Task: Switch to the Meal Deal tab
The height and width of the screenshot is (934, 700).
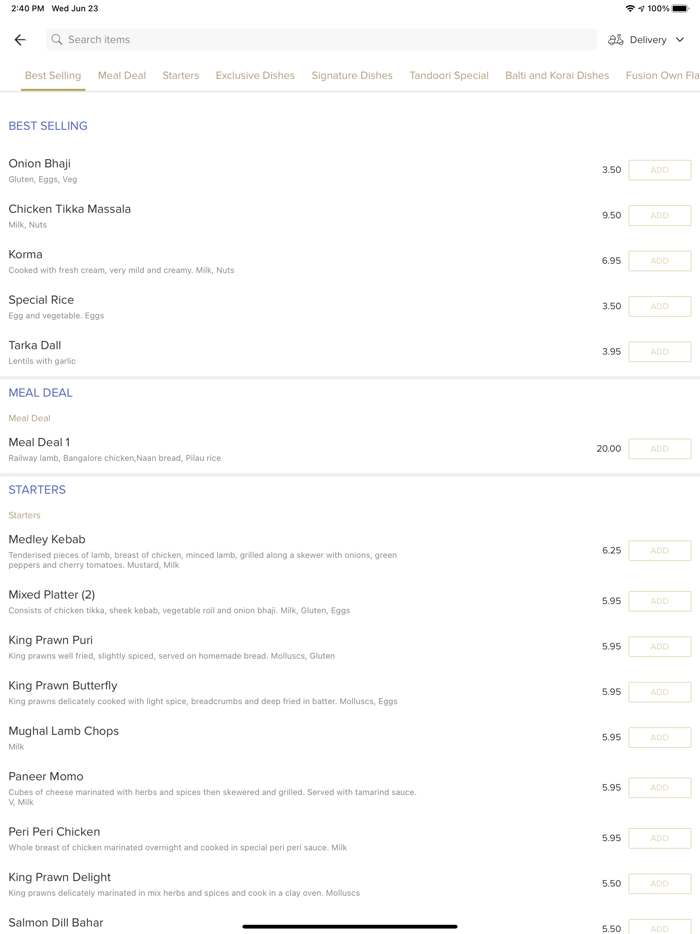Action: click(x=122, y=75)
